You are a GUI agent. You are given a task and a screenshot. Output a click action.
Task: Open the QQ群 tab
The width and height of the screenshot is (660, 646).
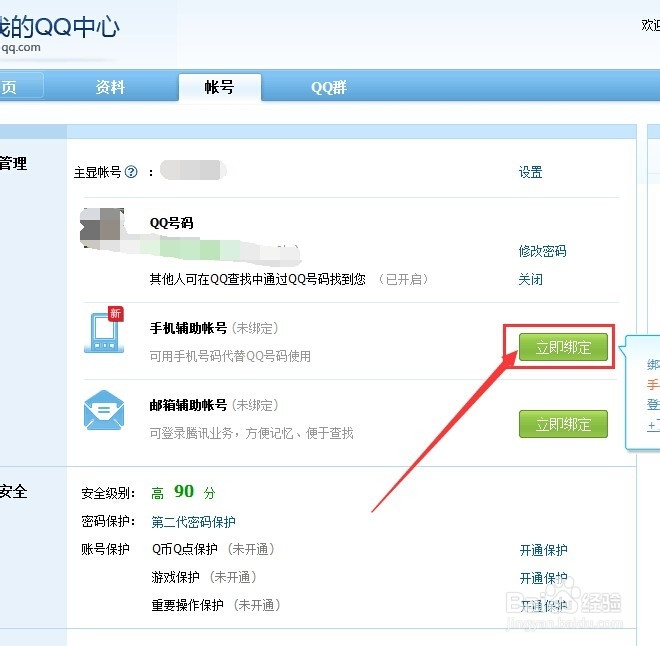(x=329, y=88)
